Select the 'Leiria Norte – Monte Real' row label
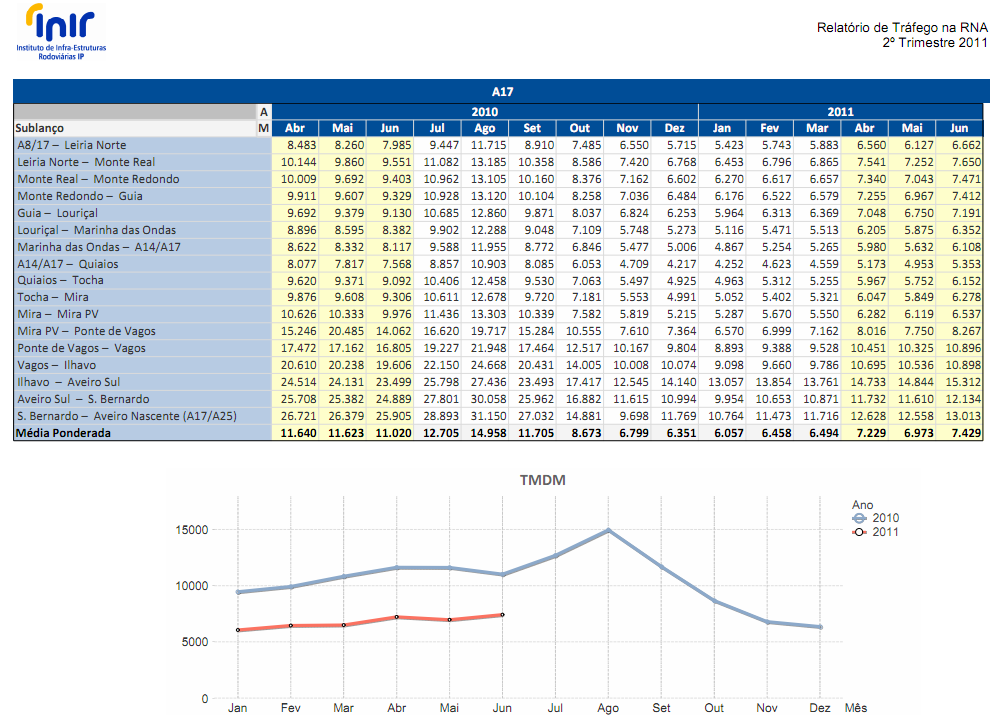This screenshot has width=990, height=723. [86, 162]
